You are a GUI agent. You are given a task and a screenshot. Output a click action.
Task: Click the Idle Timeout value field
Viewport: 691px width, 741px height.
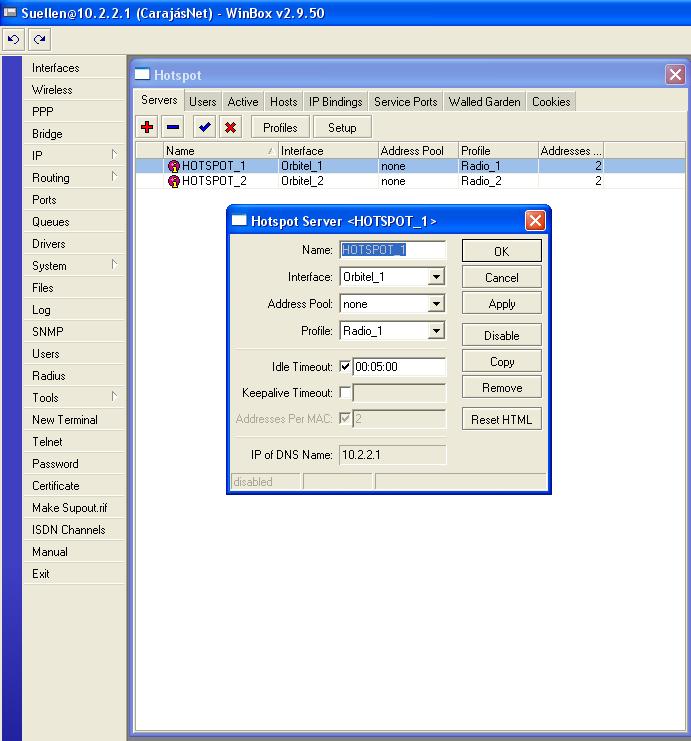(399, 366)
